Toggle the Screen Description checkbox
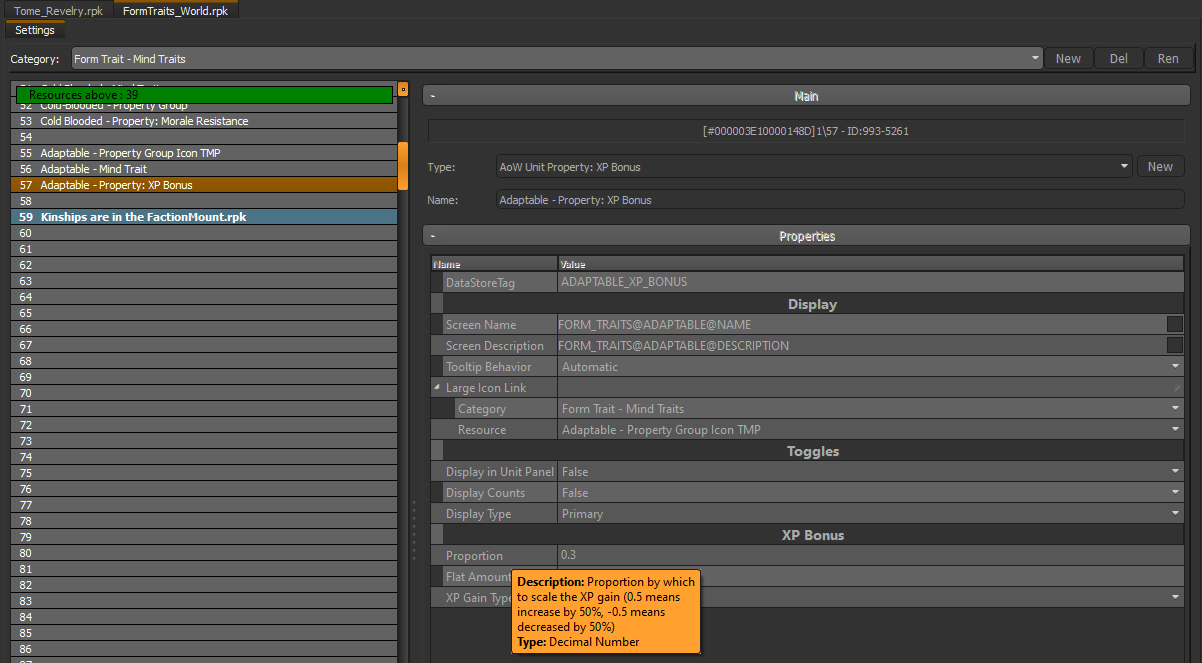 [x=1174, y=345]
